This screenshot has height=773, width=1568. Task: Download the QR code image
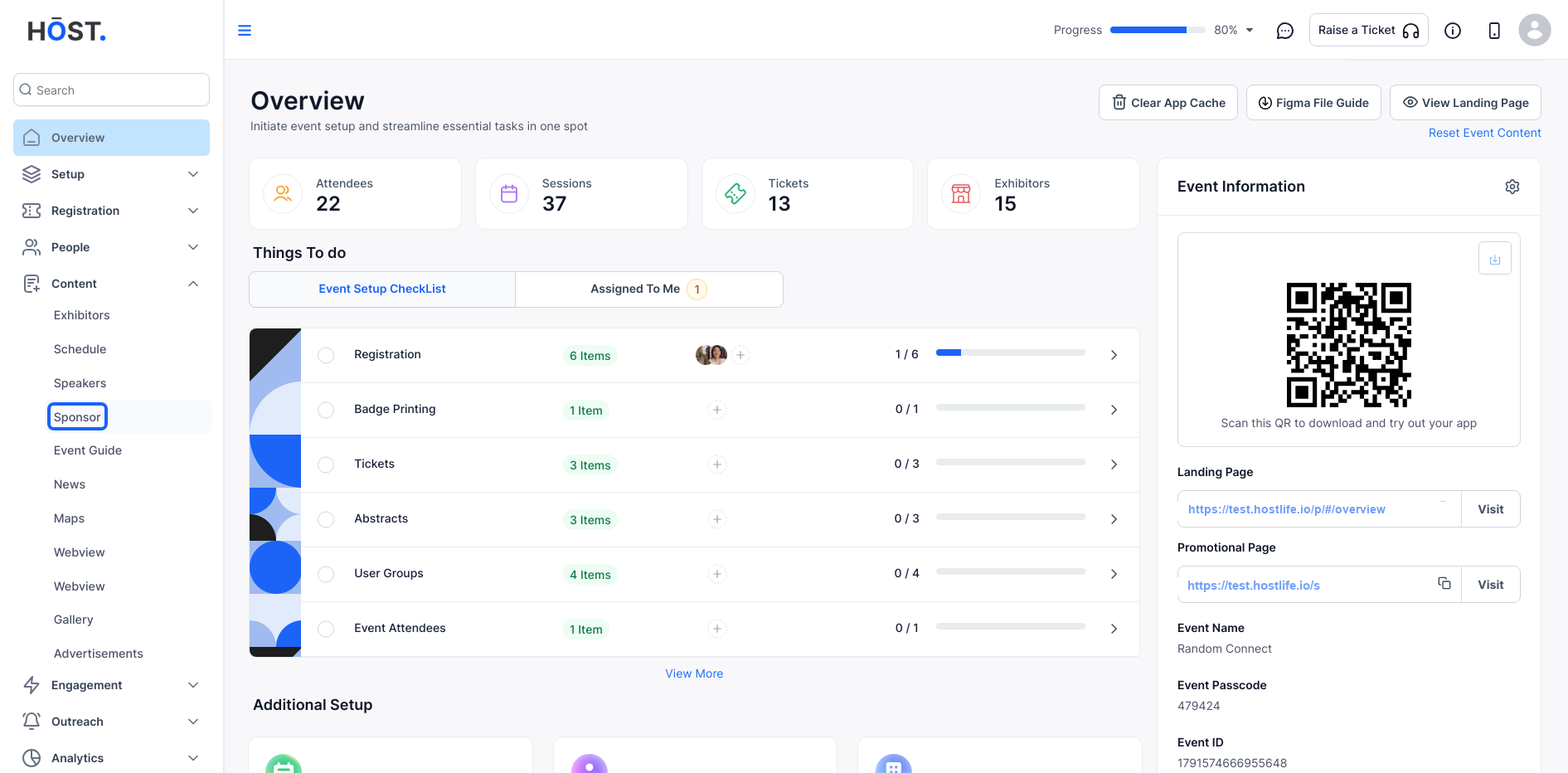[x=1495, y=259]
